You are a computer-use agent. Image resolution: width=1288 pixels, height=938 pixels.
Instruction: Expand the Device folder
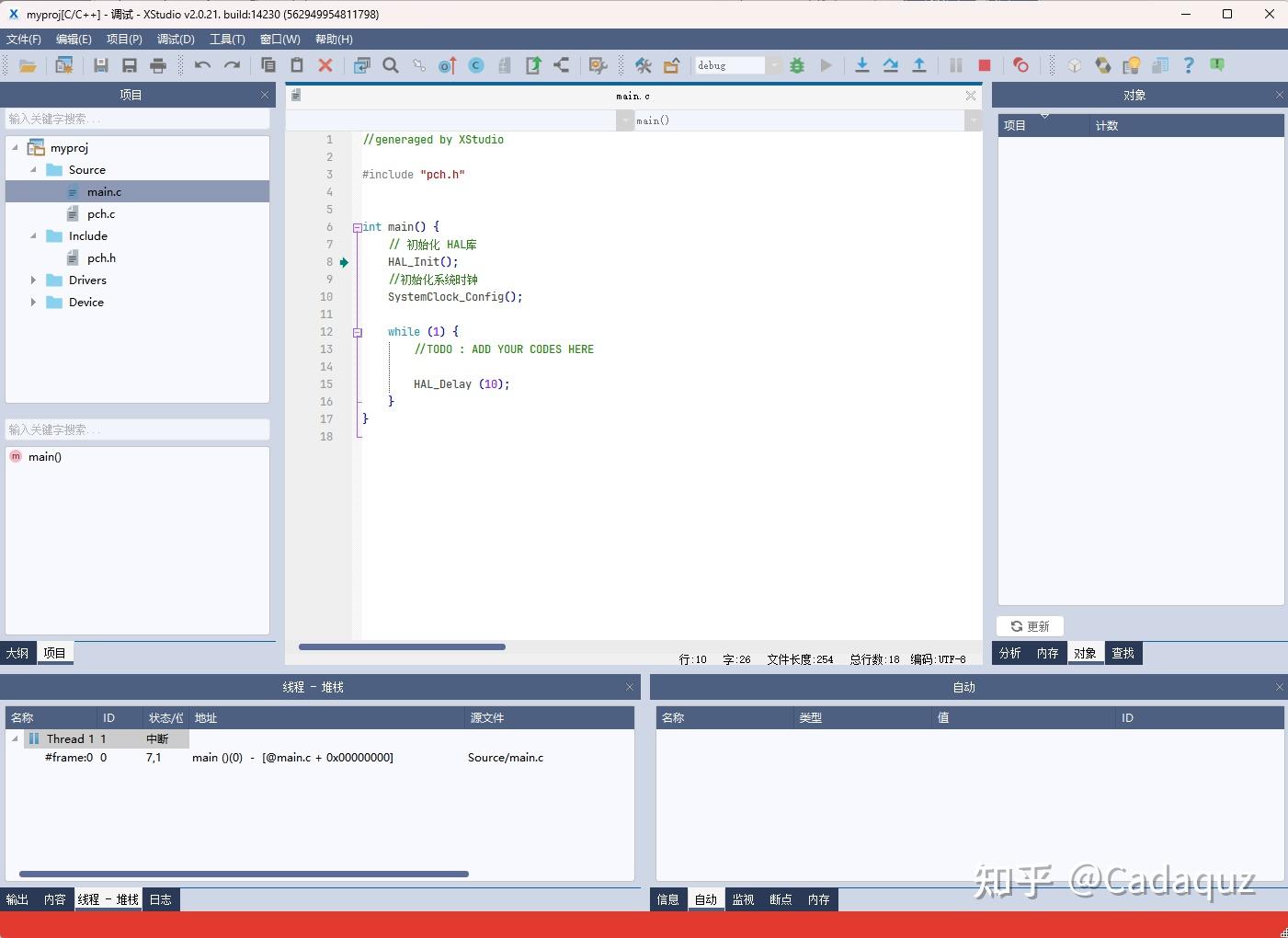click(33, 302)
